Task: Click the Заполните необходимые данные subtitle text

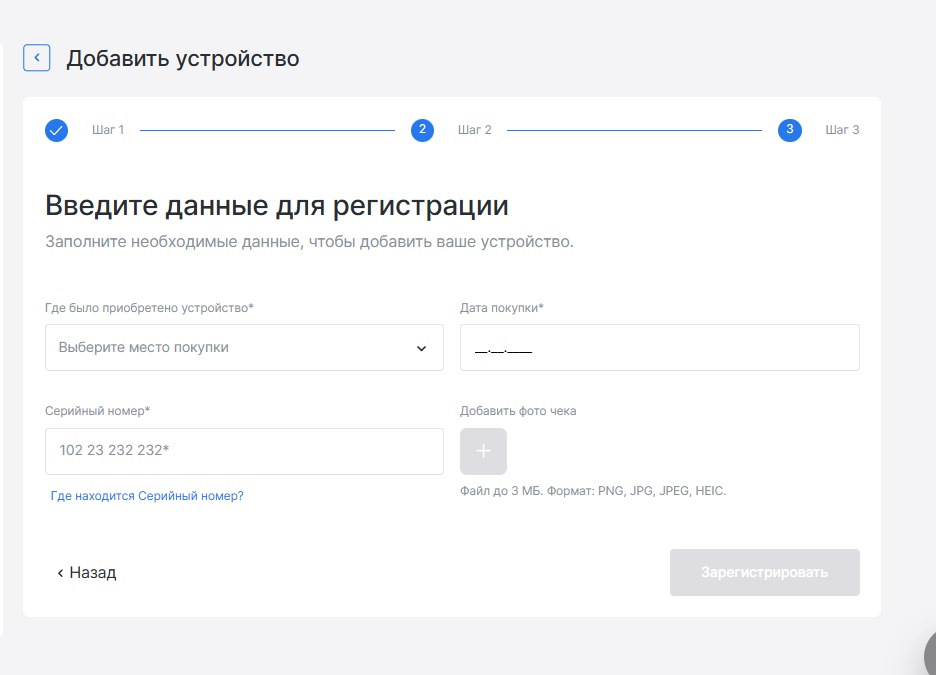Action: 309,242
